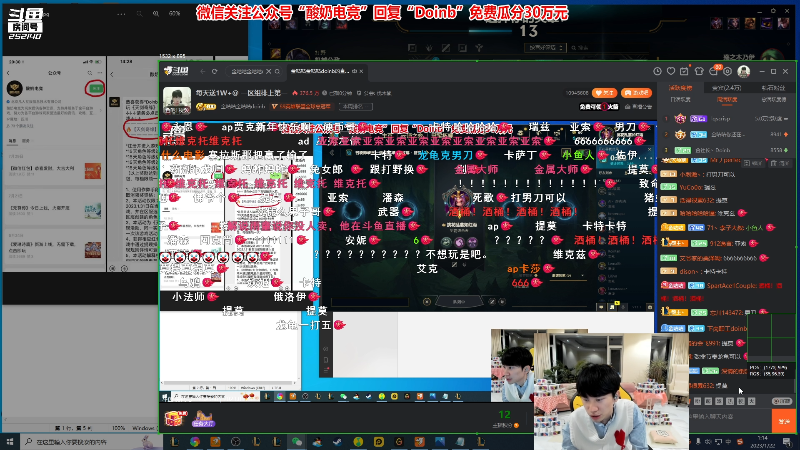Click the rank 2 viewer row
This screenshot has height=450, width=800.
coord(727,134)
